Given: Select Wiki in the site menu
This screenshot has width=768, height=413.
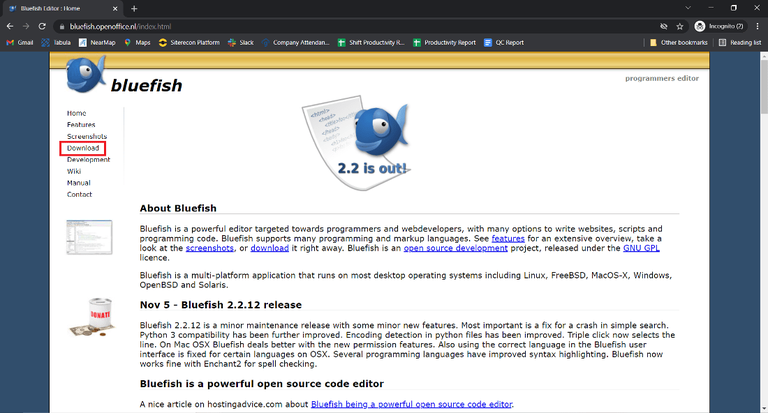Looking at the screenshot, I should 74,171.
